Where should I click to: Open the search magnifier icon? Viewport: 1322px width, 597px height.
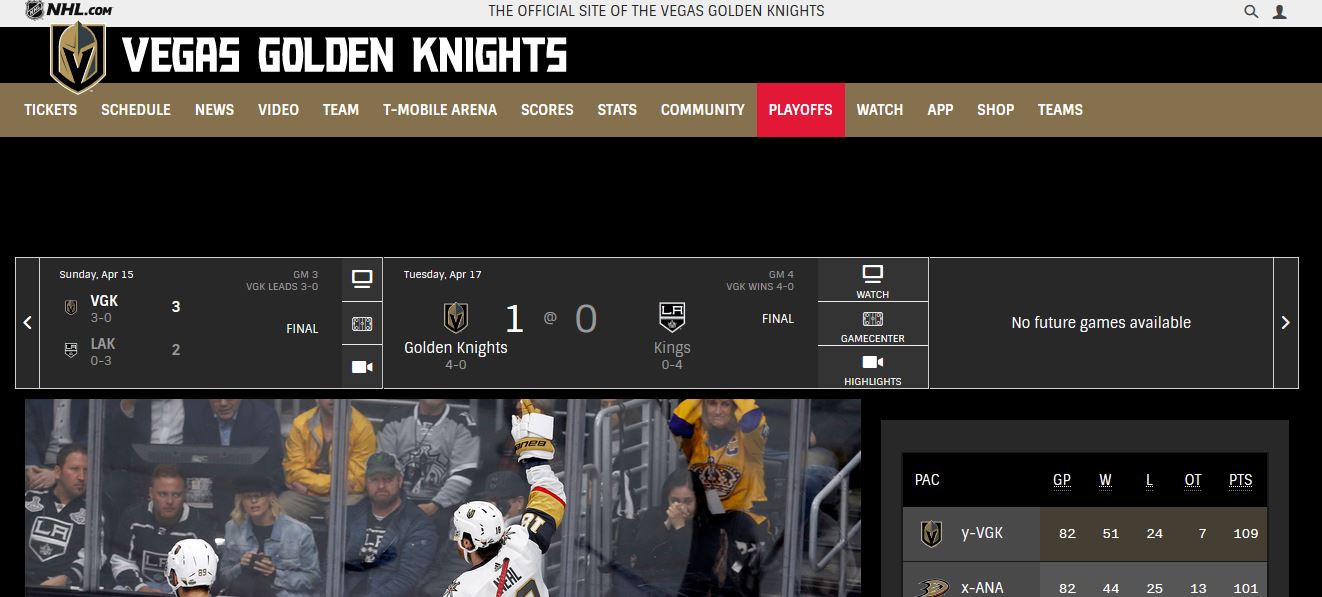coord(1251,12)
